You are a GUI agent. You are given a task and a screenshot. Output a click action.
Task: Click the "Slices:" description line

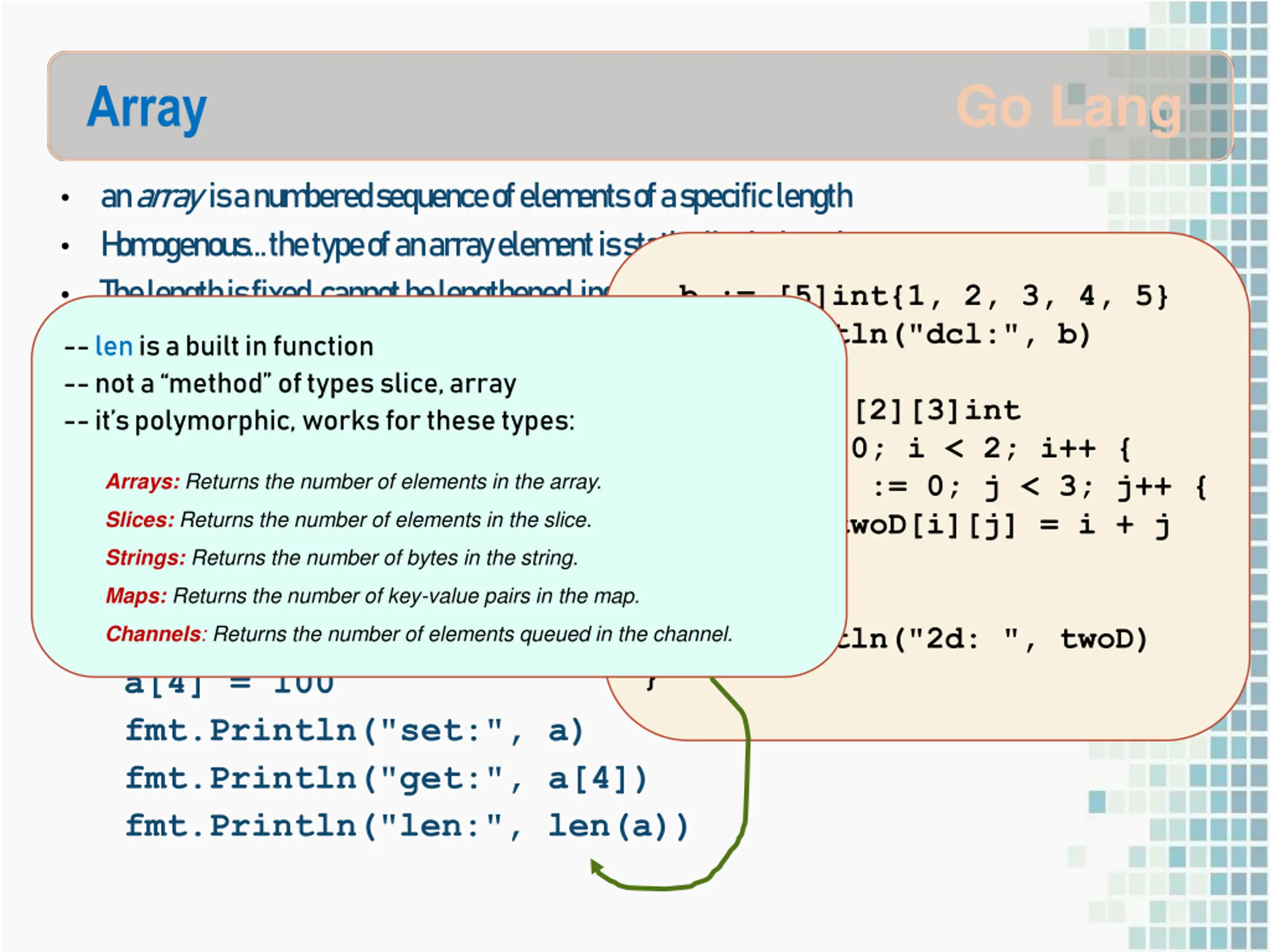click(x=348, y=520)
